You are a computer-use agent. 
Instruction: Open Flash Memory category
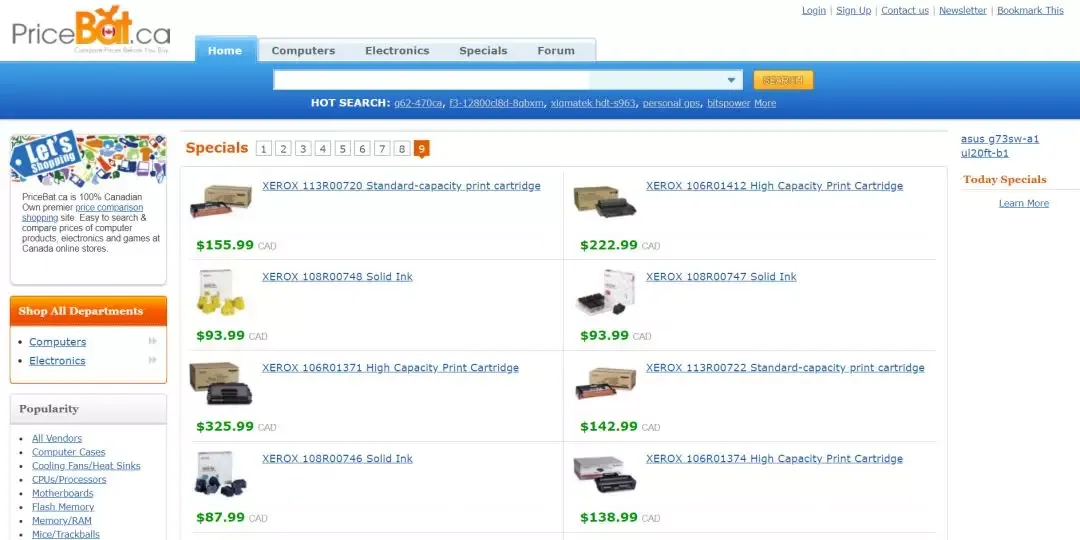63,507
